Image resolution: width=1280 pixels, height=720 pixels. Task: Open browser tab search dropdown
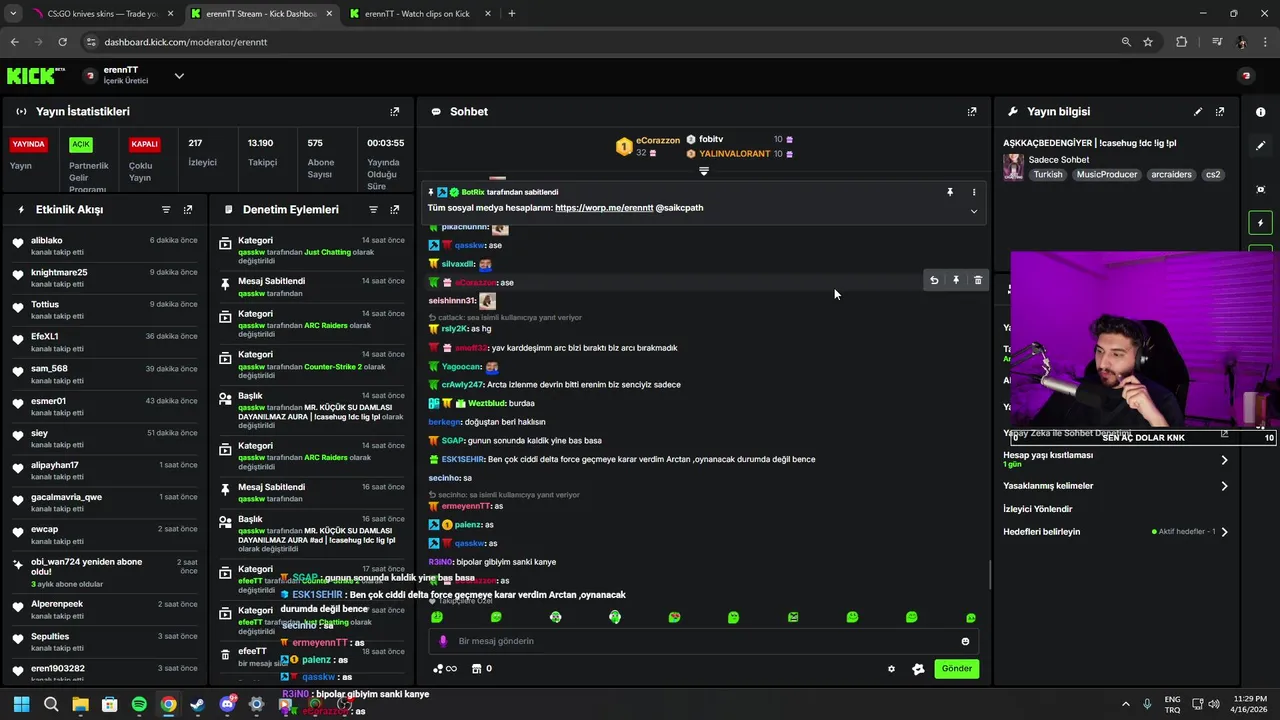13,14
